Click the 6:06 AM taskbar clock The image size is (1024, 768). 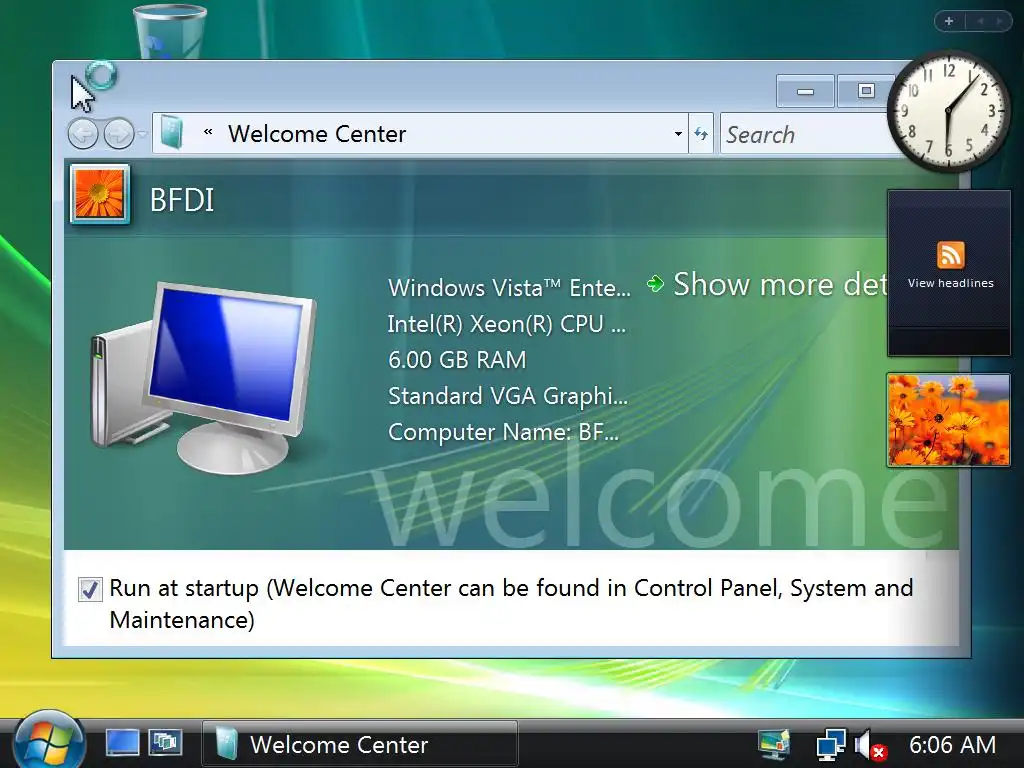click(952, 744)
